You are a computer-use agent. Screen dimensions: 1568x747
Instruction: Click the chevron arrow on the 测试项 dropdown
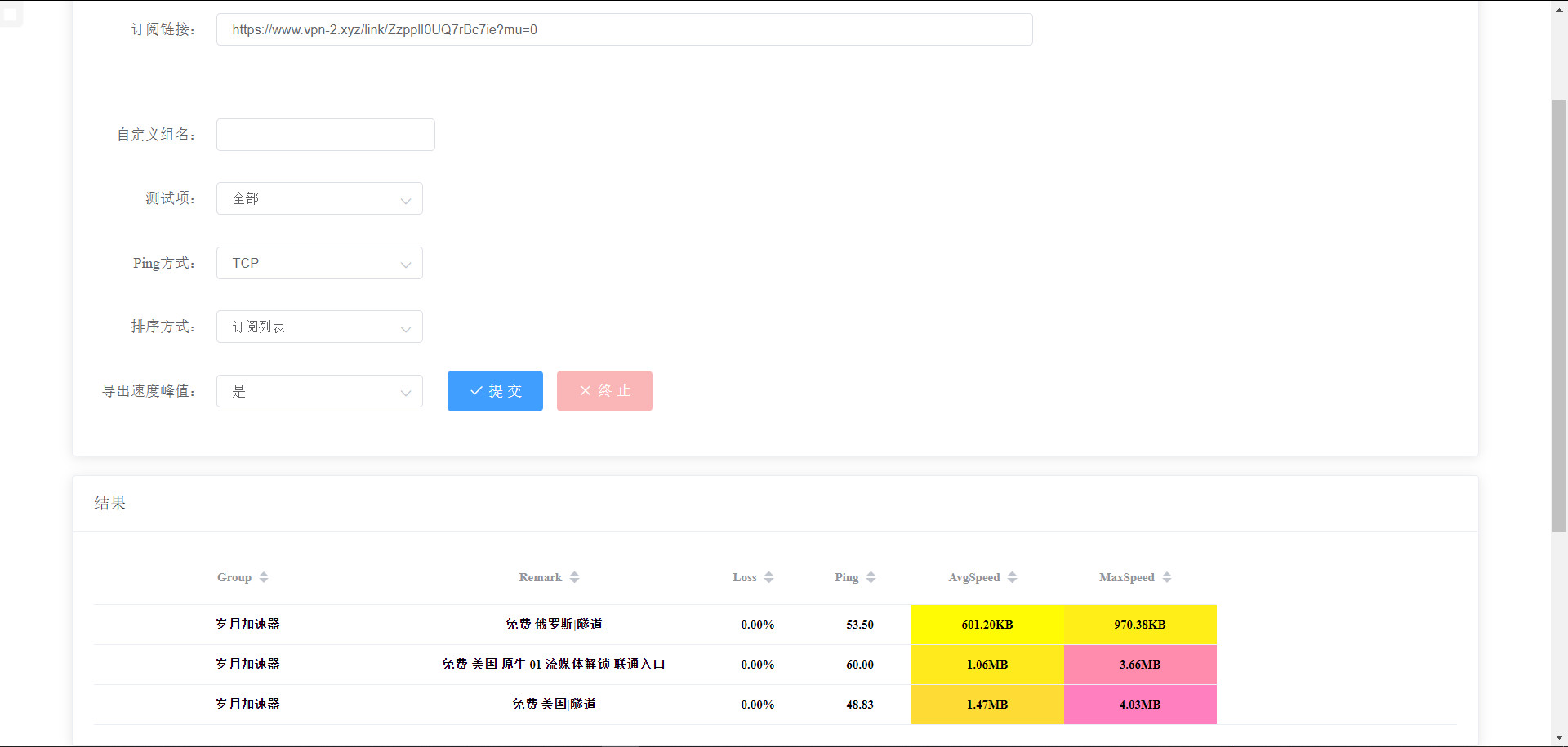405,200
